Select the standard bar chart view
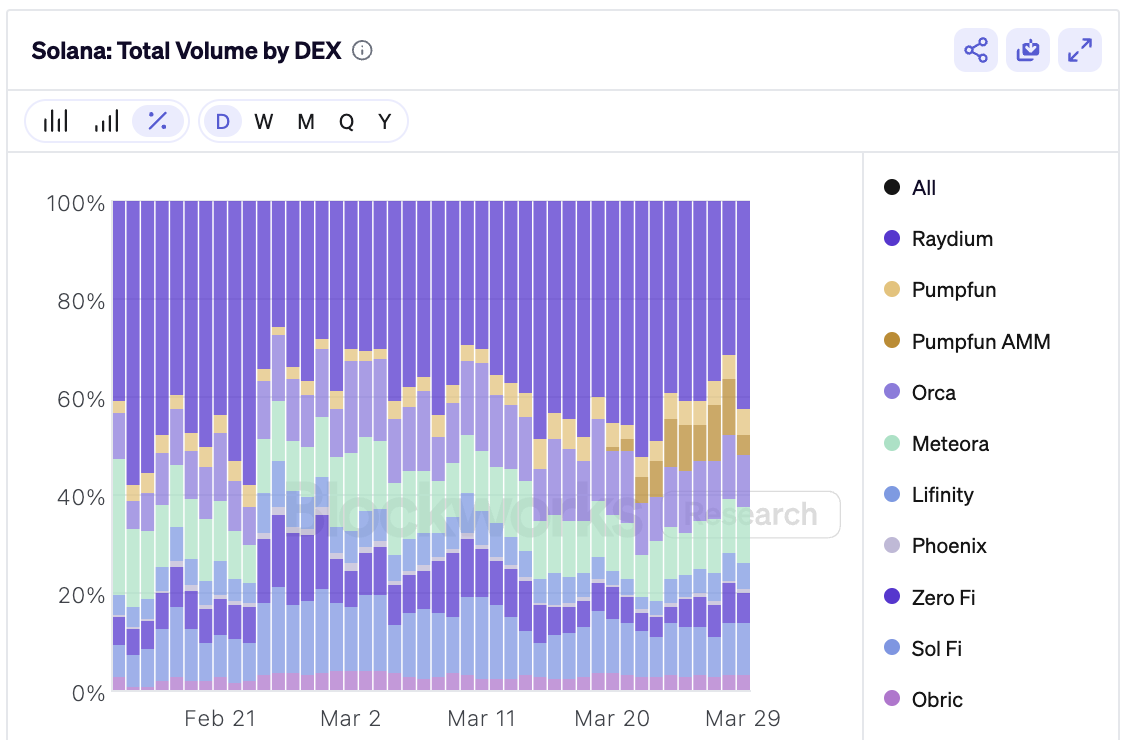 pyautogui.click(x=55, y=120)
